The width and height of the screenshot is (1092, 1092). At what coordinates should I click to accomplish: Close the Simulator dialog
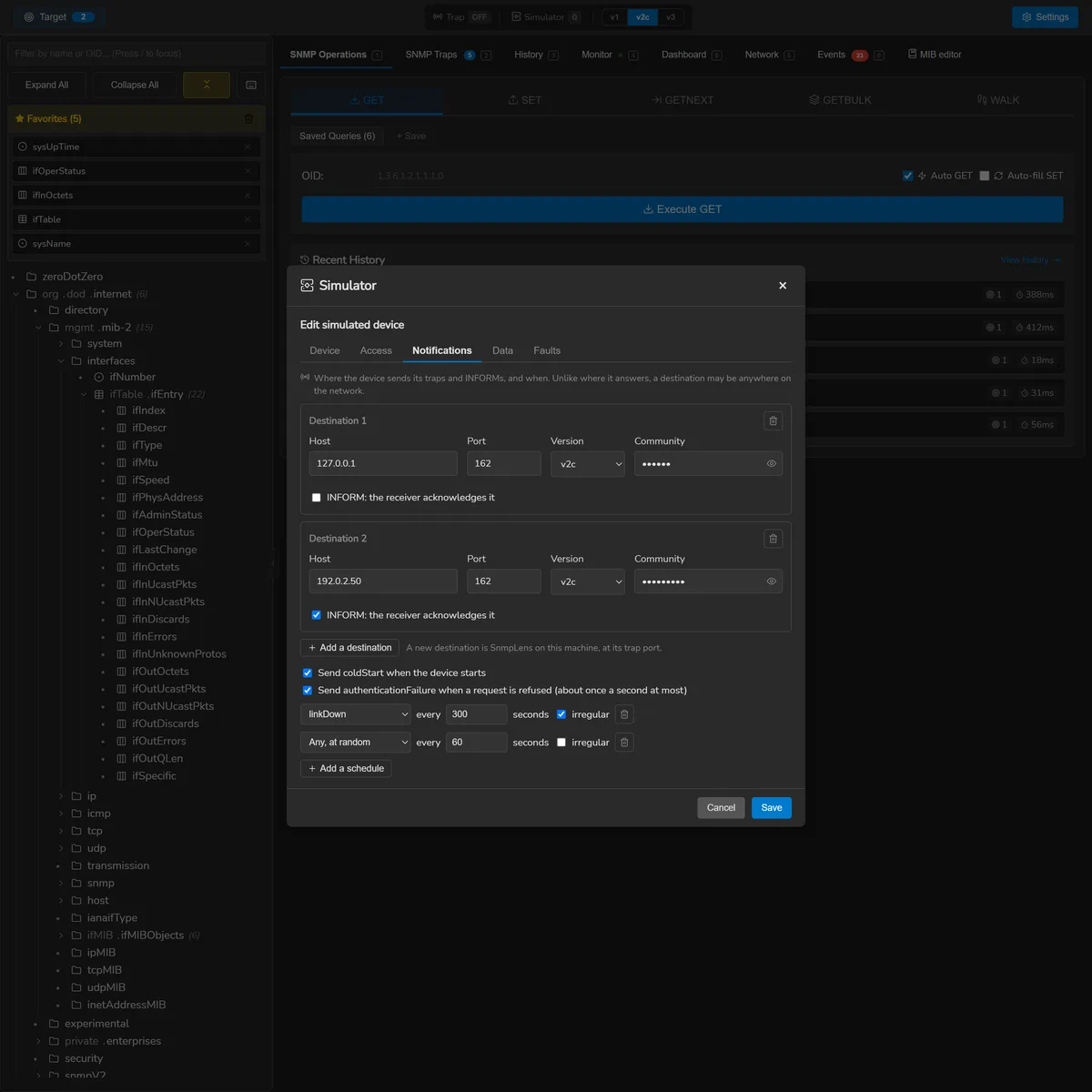(x=783, y=286)
